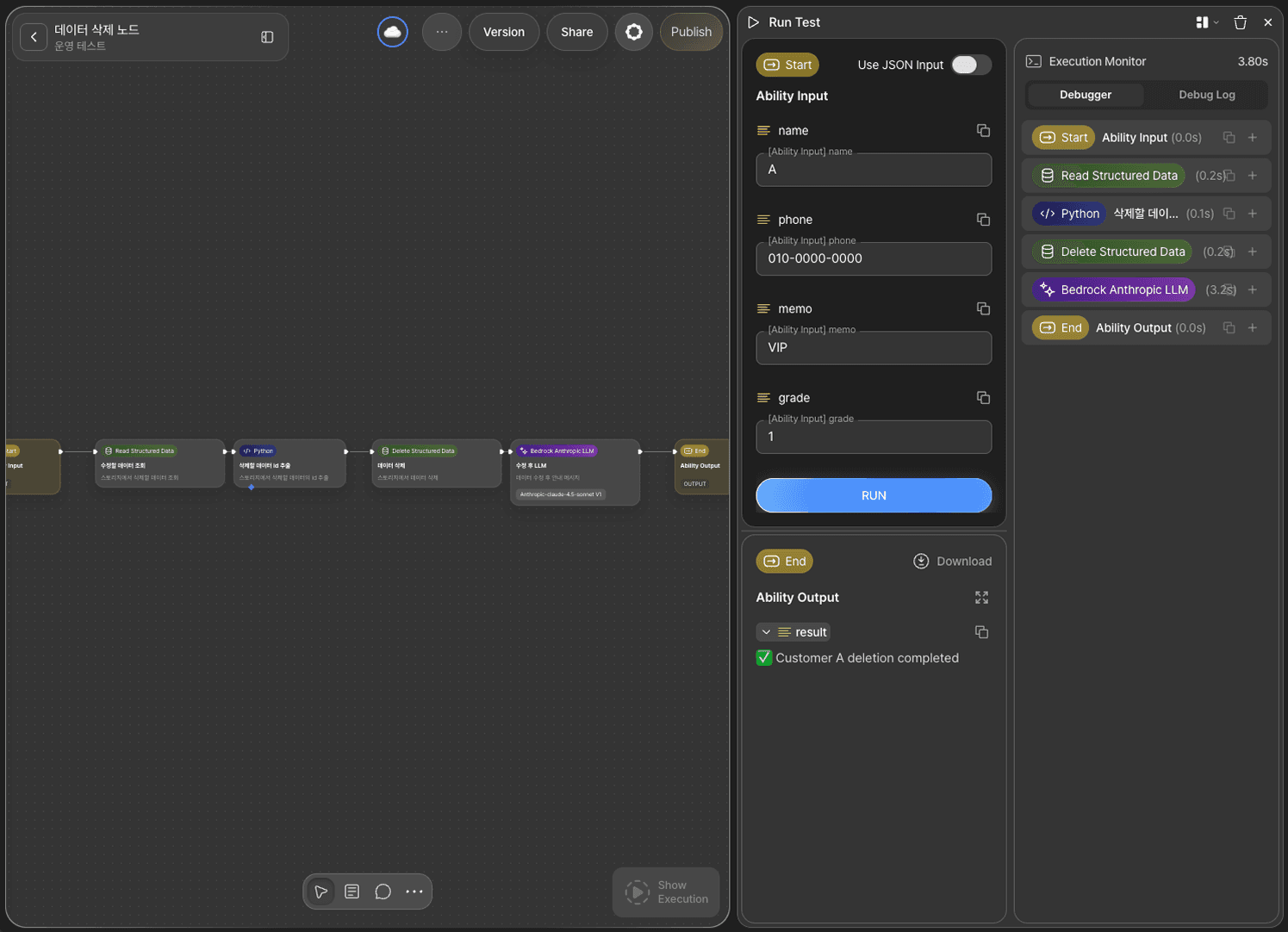The image size is (1288, 932).
Task: Toggle the sidebar panel icon in header
Action: [267, 37]
